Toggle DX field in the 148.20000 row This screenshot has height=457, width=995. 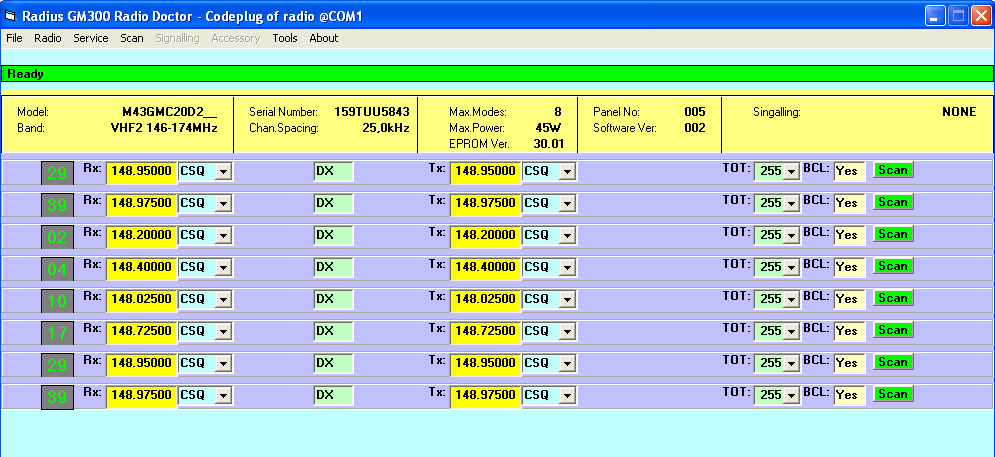(x=333, y=235)
